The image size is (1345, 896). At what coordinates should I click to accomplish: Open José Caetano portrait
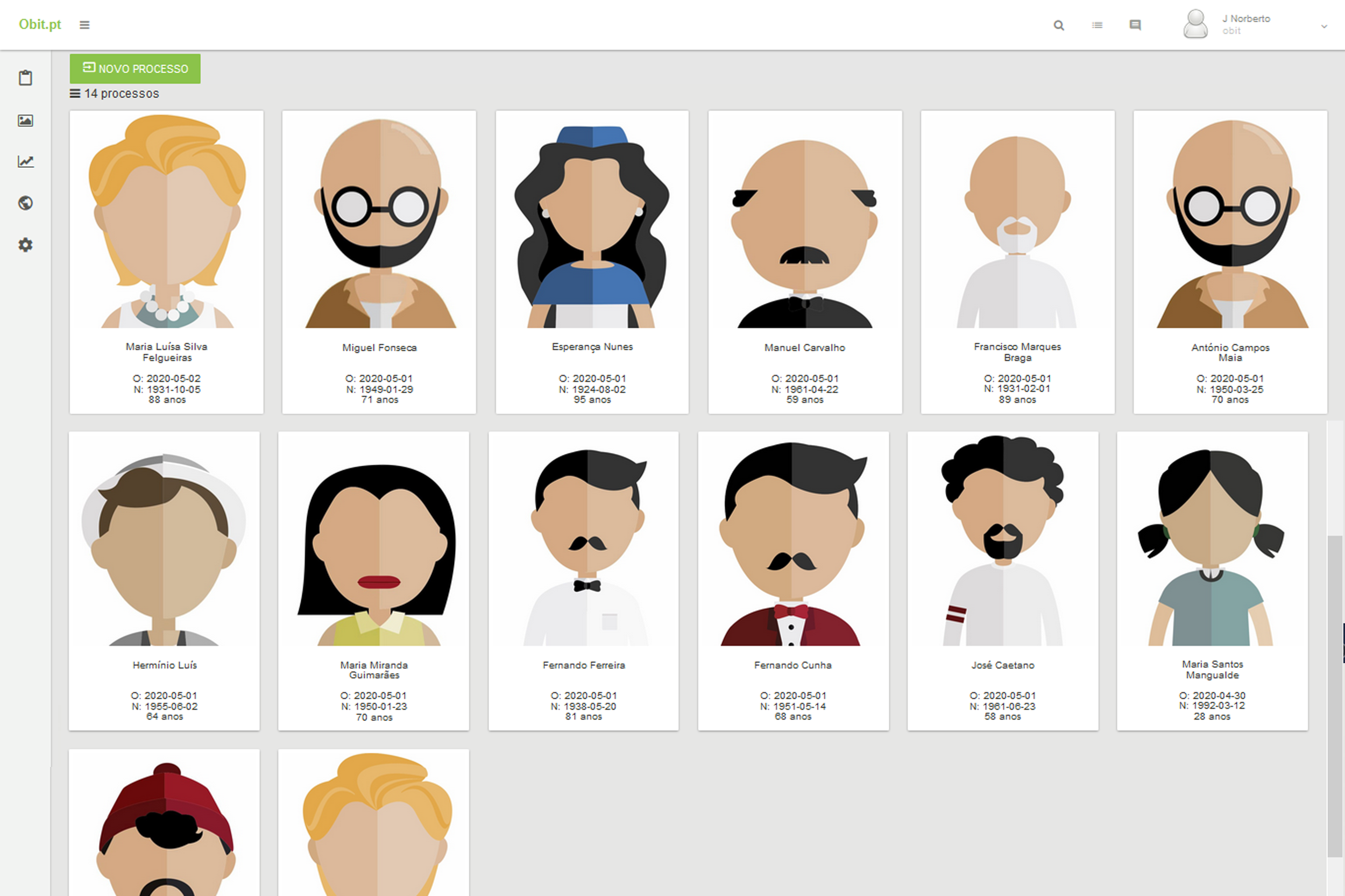pos(1003,541)
